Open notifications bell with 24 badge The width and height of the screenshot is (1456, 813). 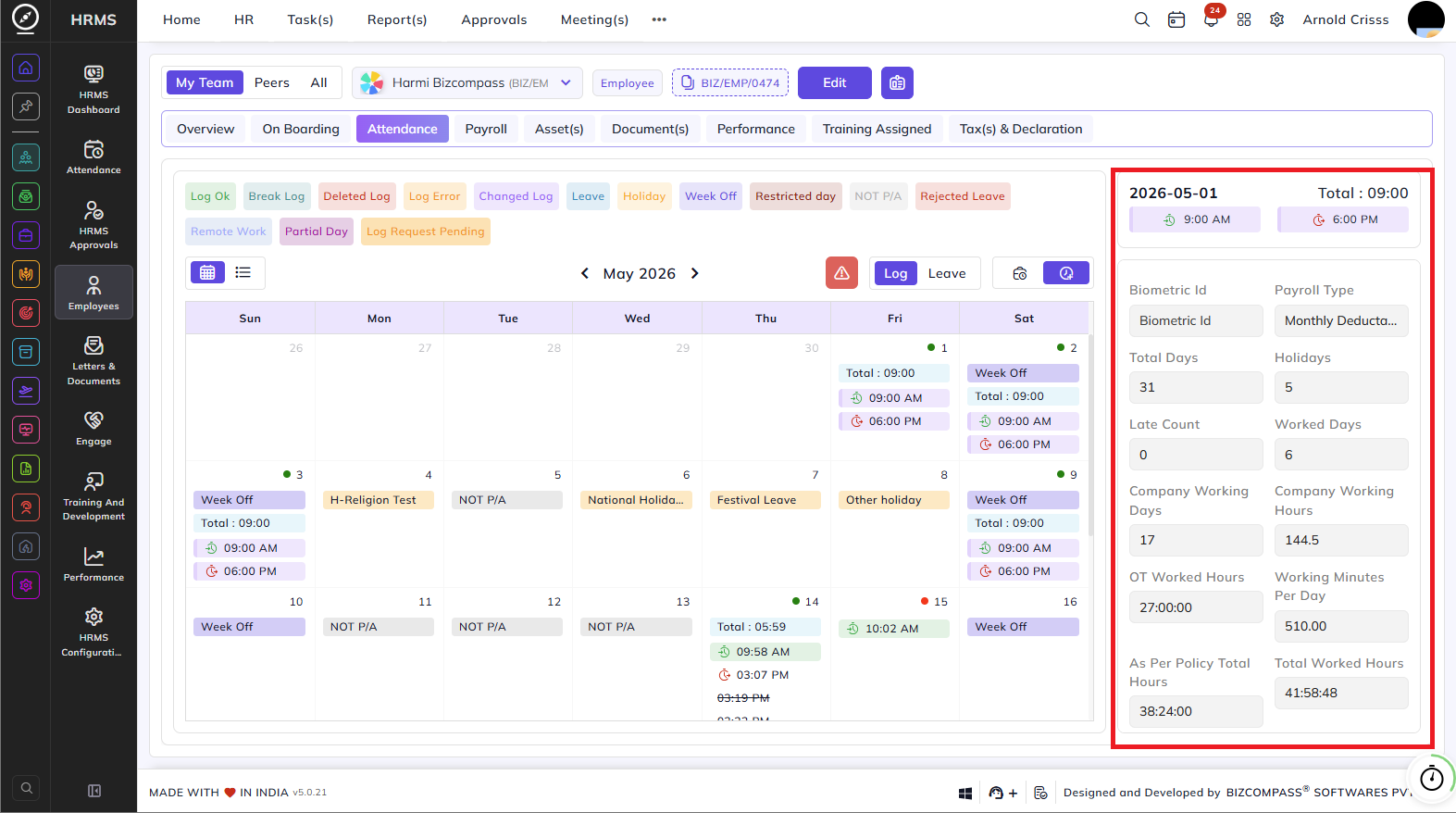pyautogui.click(x=1211, y=19)
